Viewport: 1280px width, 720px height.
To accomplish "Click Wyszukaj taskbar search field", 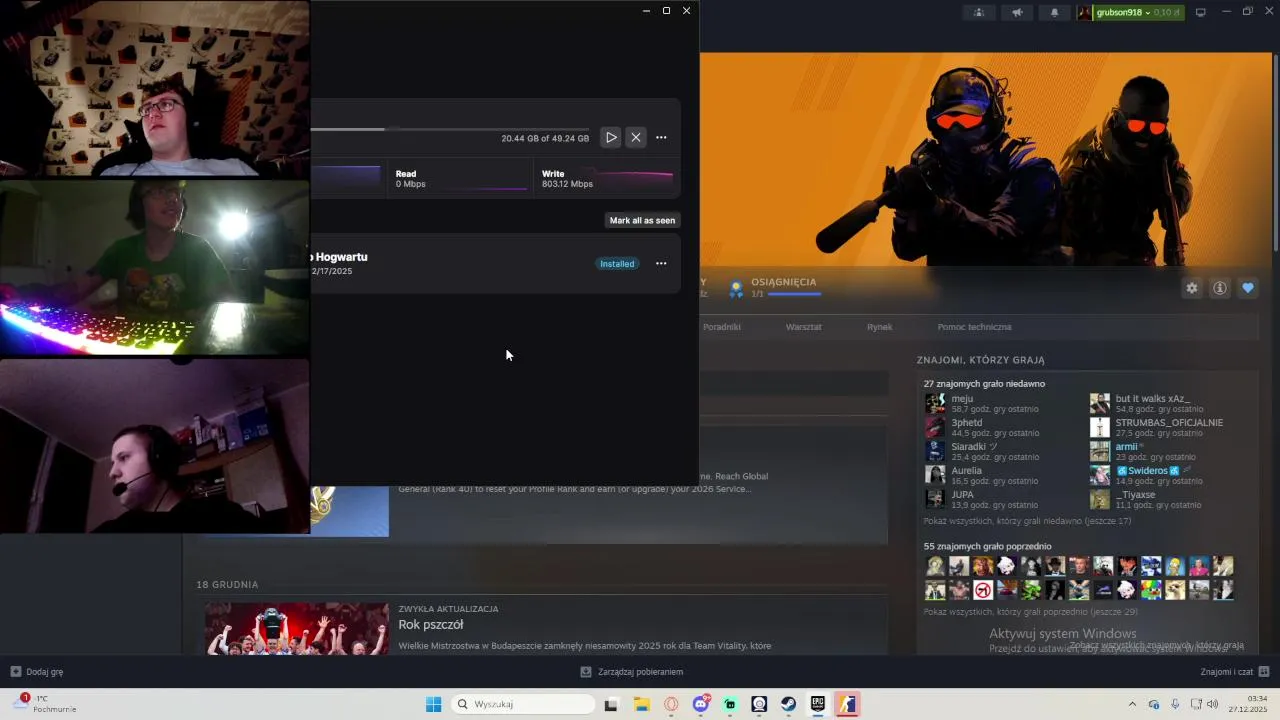I will pos(521,704).
